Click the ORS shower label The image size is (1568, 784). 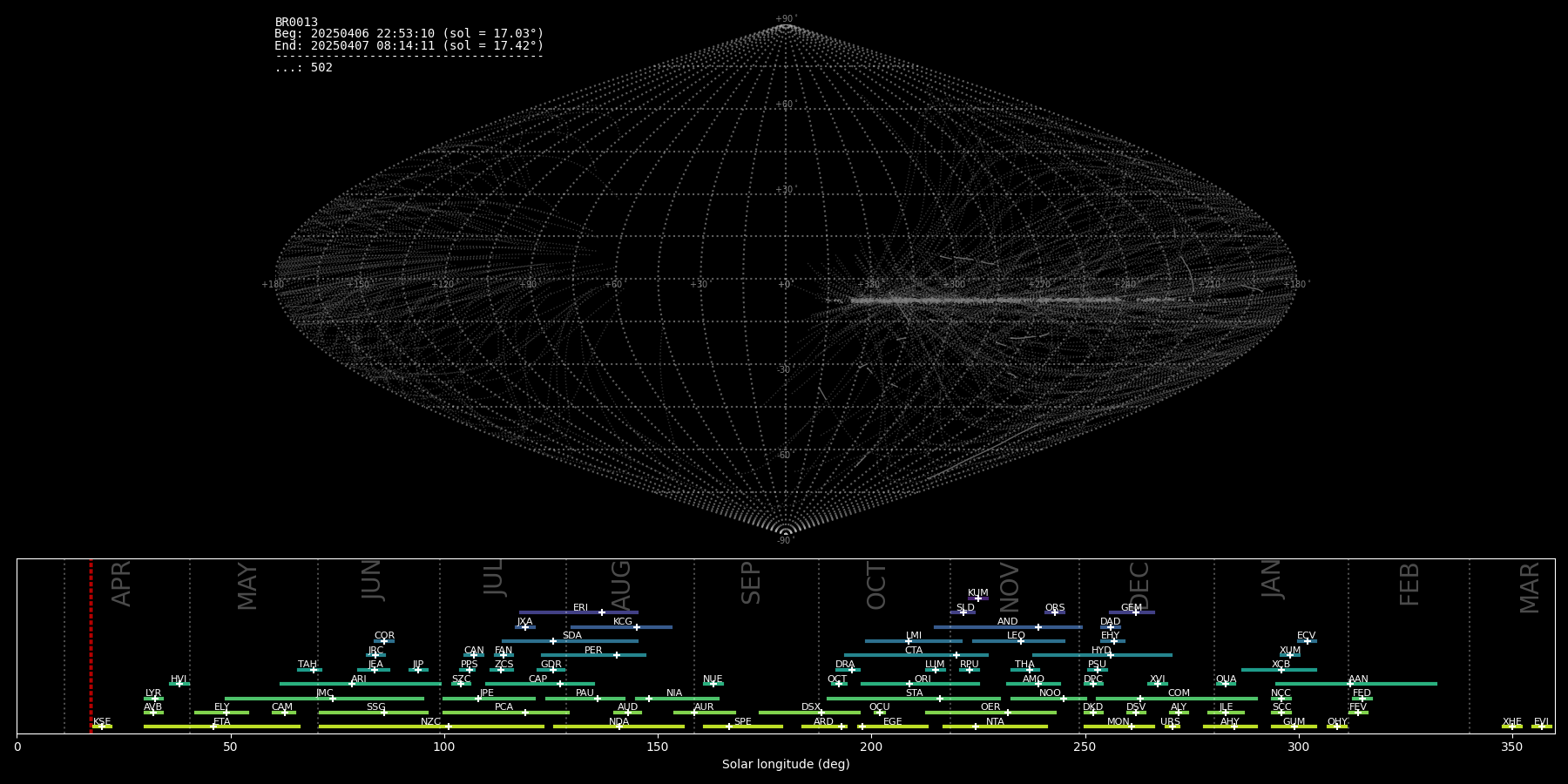click(x=1054, y=608)
